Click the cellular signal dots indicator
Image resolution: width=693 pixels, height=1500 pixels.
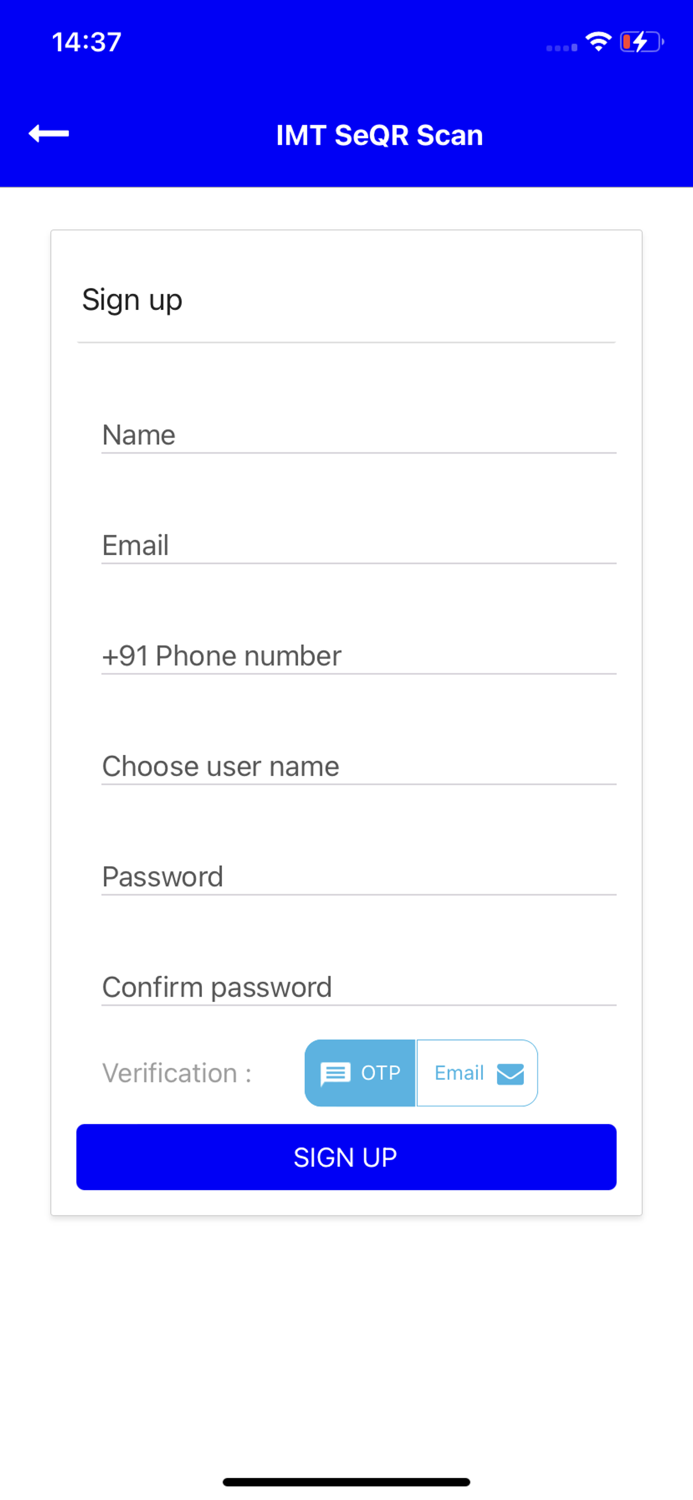[x=560, y=47]
